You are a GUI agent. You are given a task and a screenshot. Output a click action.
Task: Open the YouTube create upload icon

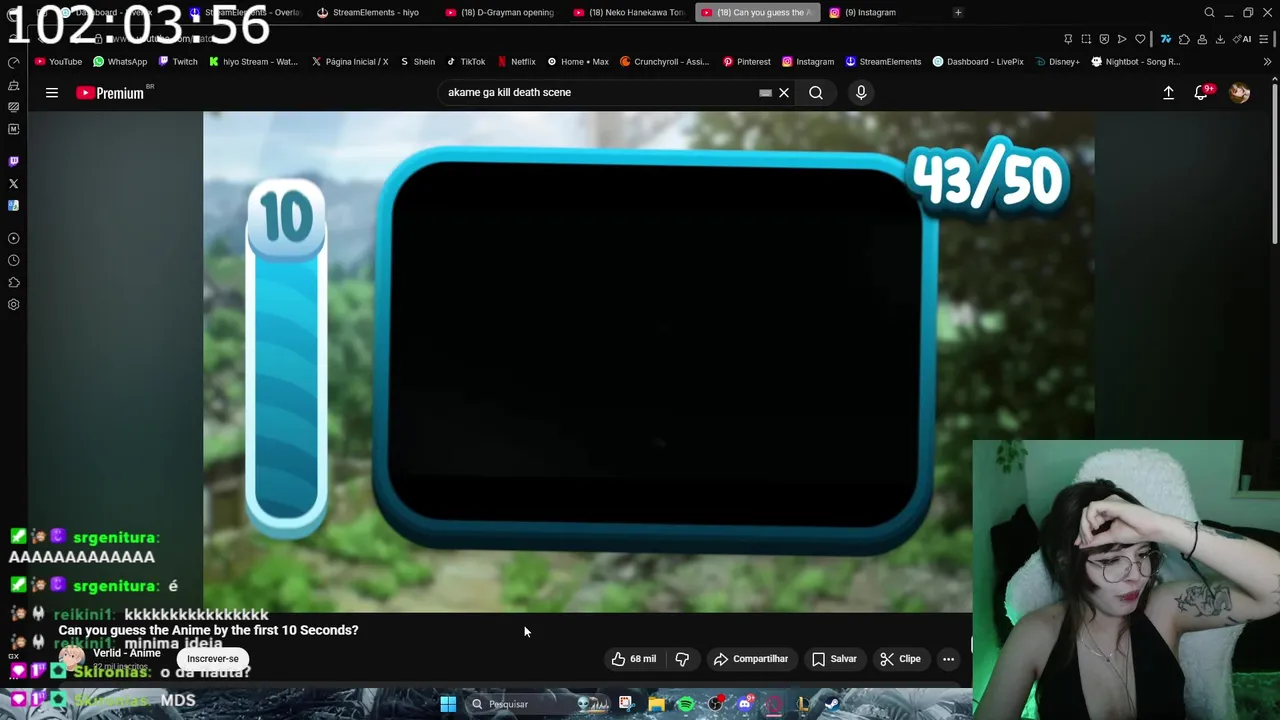(x=1168, y=93)
